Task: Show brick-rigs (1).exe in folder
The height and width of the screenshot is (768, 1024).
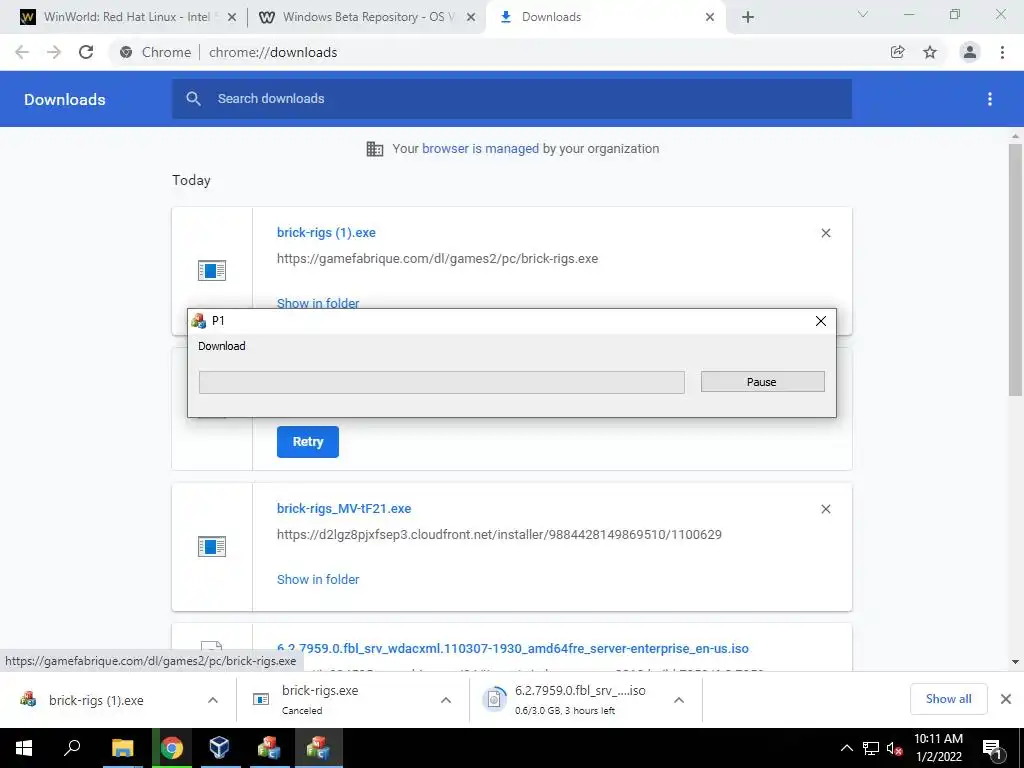Action: click(x=318, y=303)
